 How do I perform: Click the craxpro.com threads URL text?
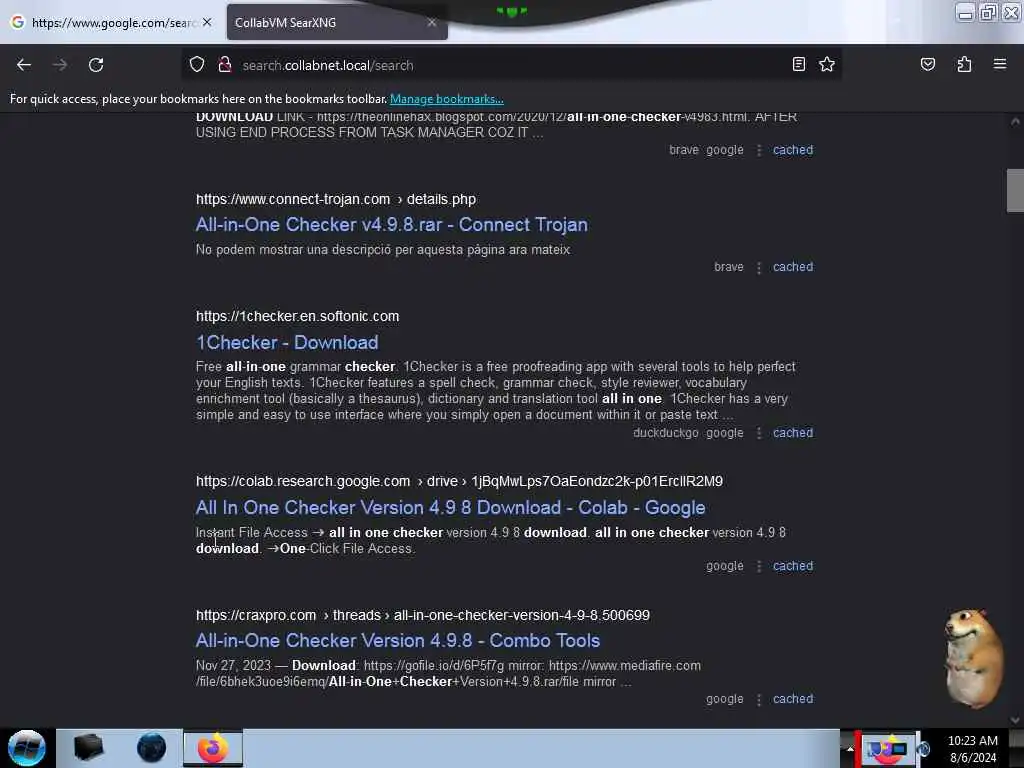pos(423,615)
